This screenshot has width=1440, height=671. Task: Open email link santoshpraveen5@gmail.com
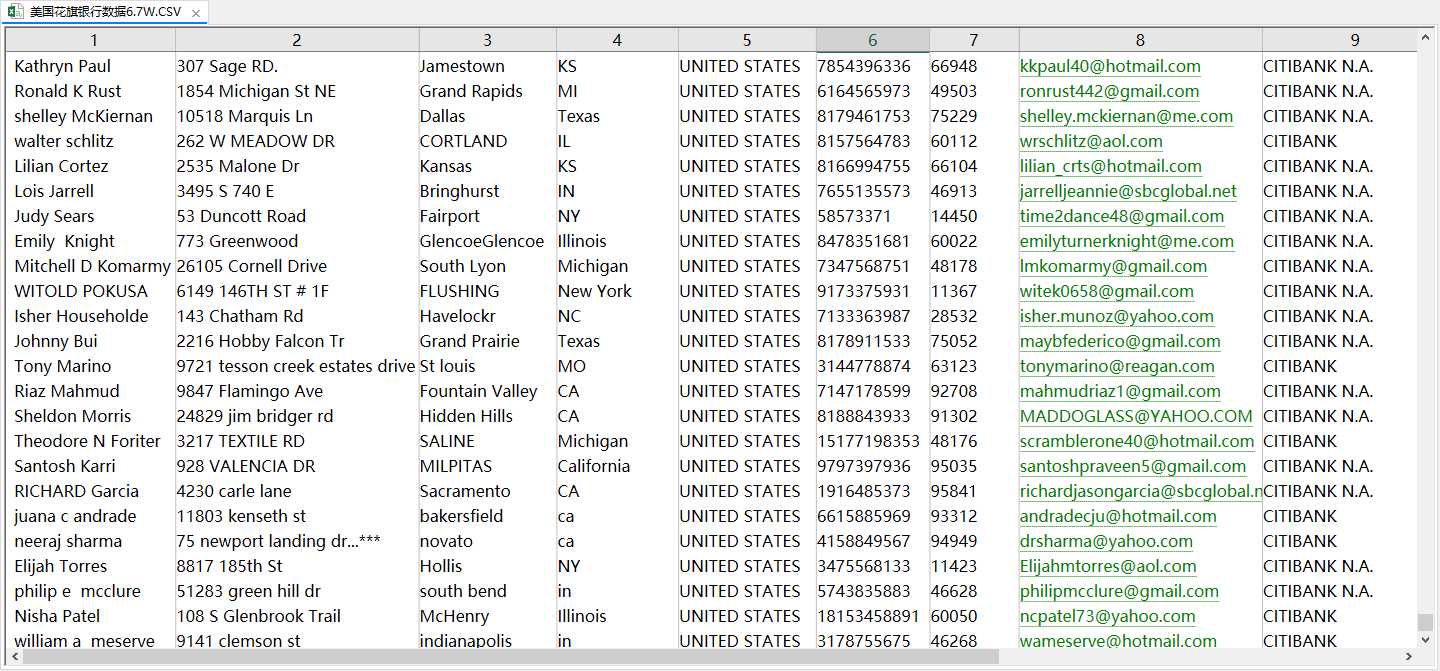click(x=1133, y=466)
